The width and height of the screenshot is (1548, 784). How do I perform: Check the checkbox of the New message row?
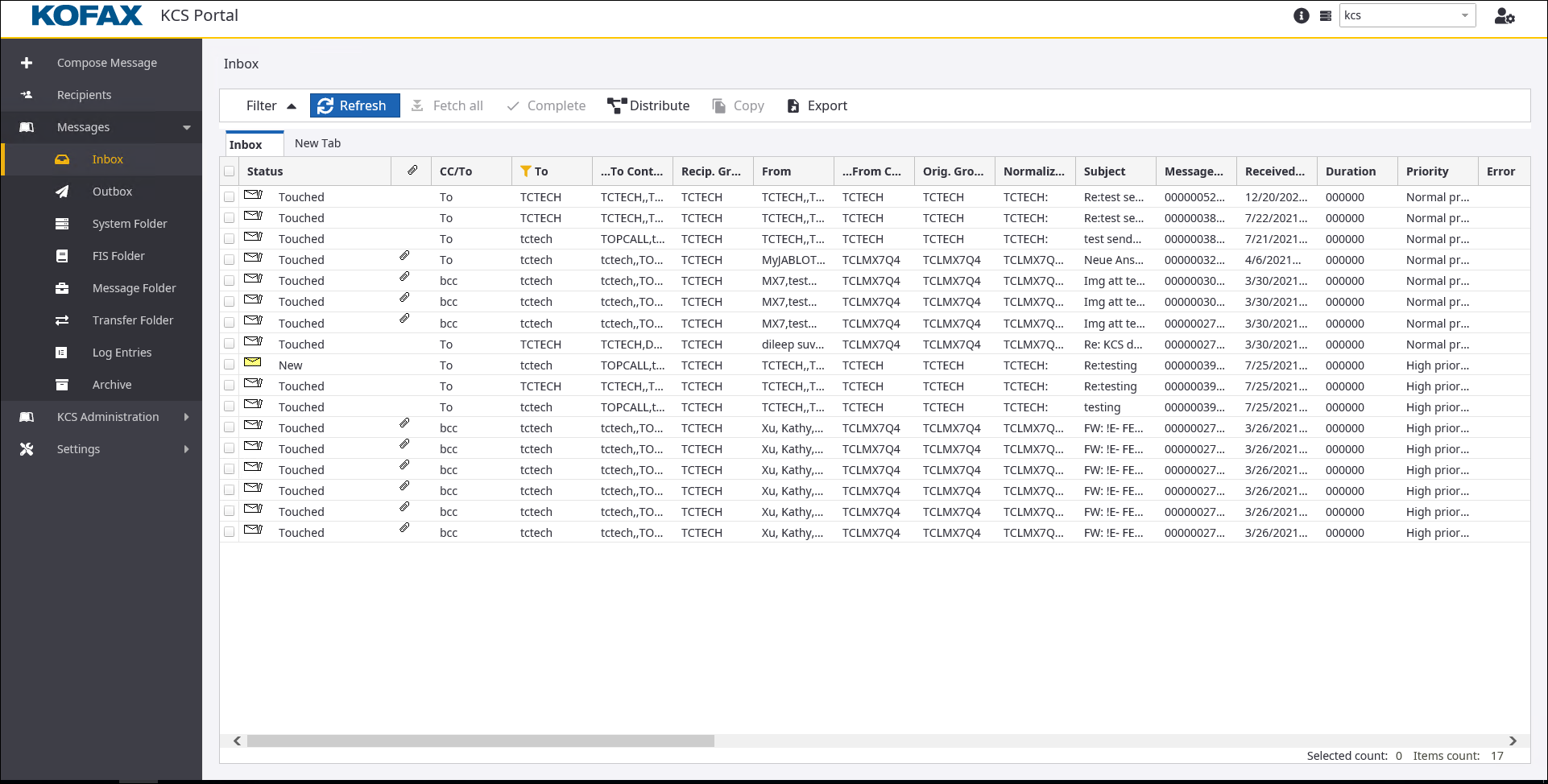pos(230,365)
